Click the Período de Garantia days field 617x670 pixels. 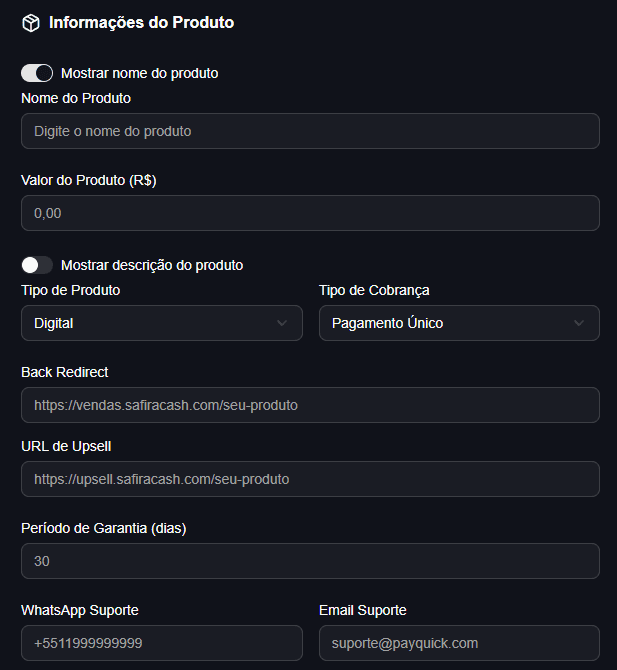click(310, 561)
